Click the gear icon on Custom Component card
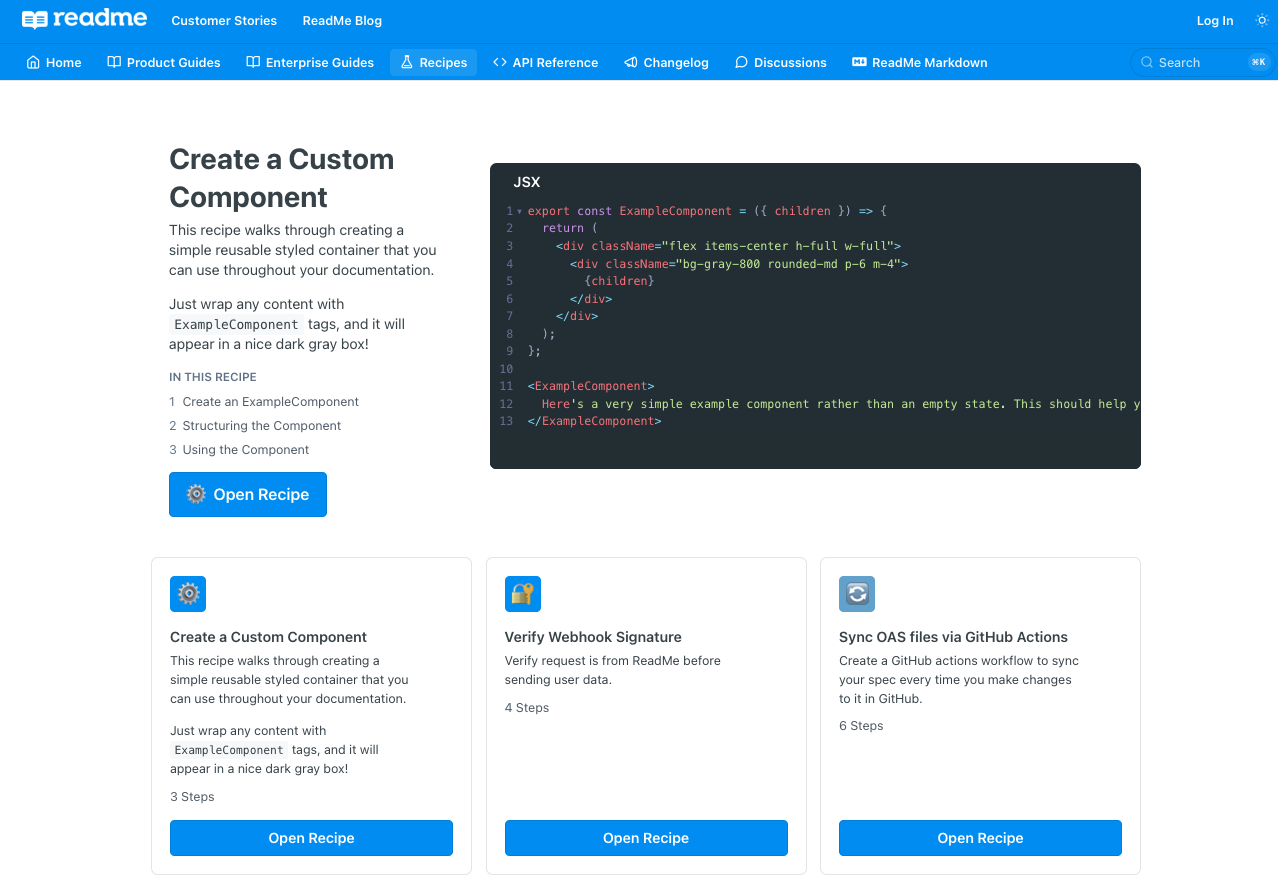 tap(188, 594)
